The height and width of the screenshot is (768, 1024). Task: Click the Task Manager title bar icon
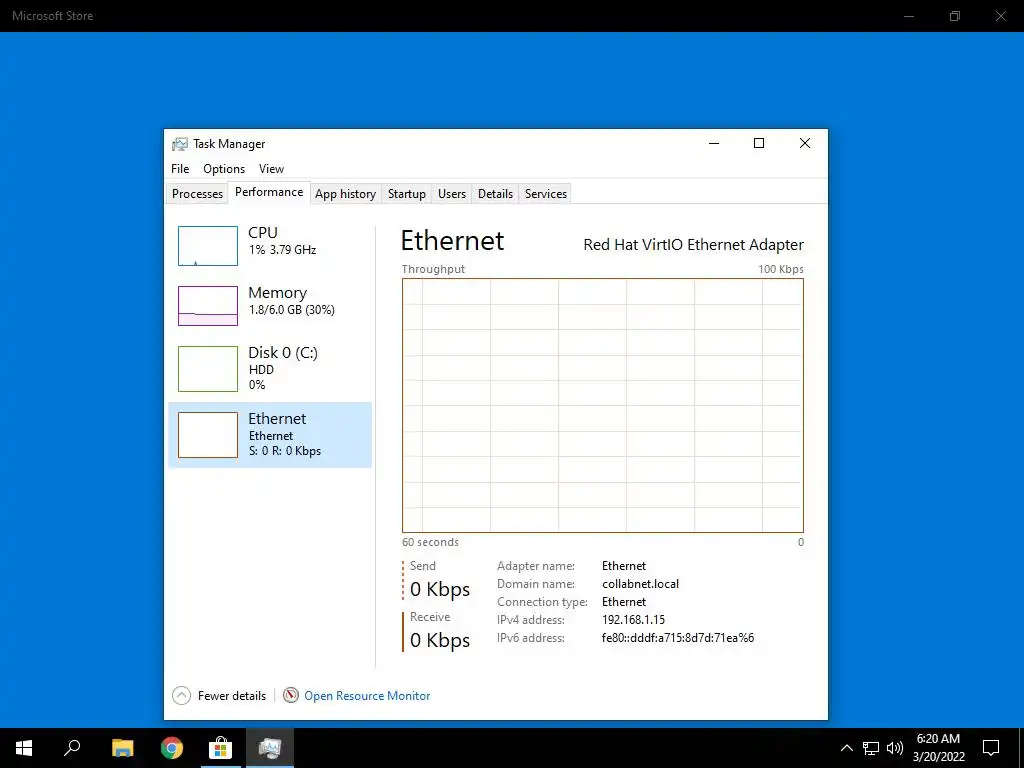(180, 144)
